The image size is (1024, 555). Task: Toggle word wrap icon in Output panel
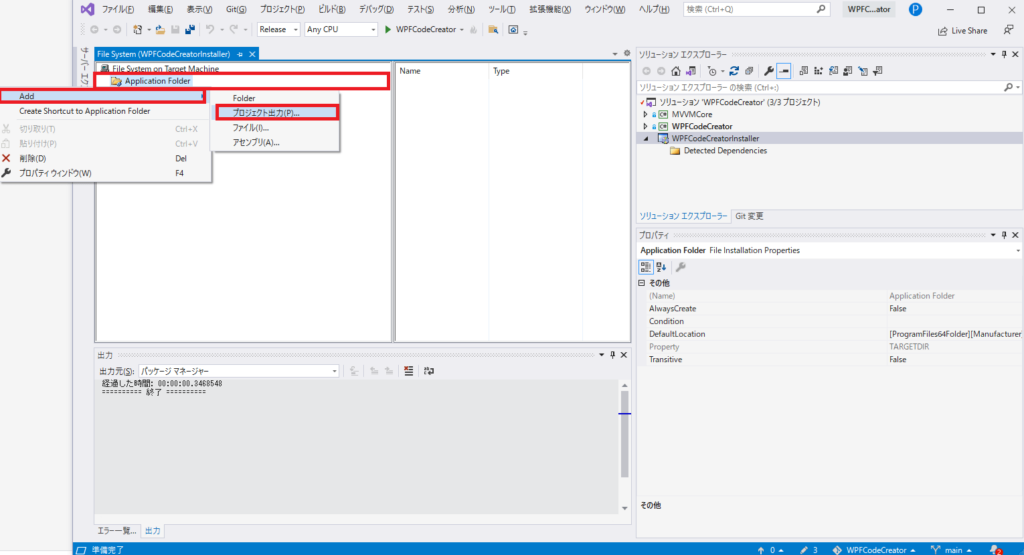[x=428, y=371]
